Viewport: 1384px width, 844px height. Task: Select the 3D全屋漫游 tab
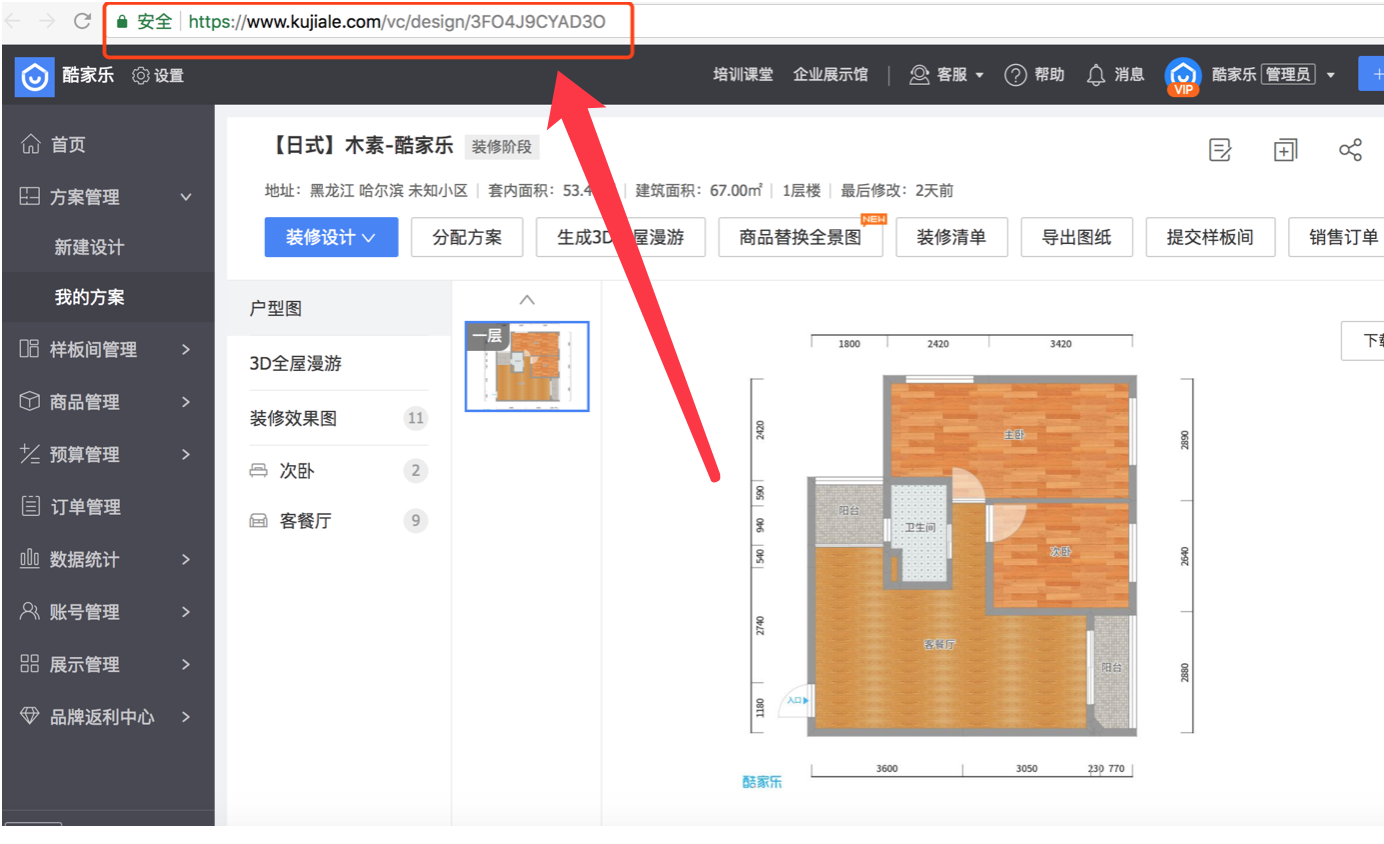340,364
